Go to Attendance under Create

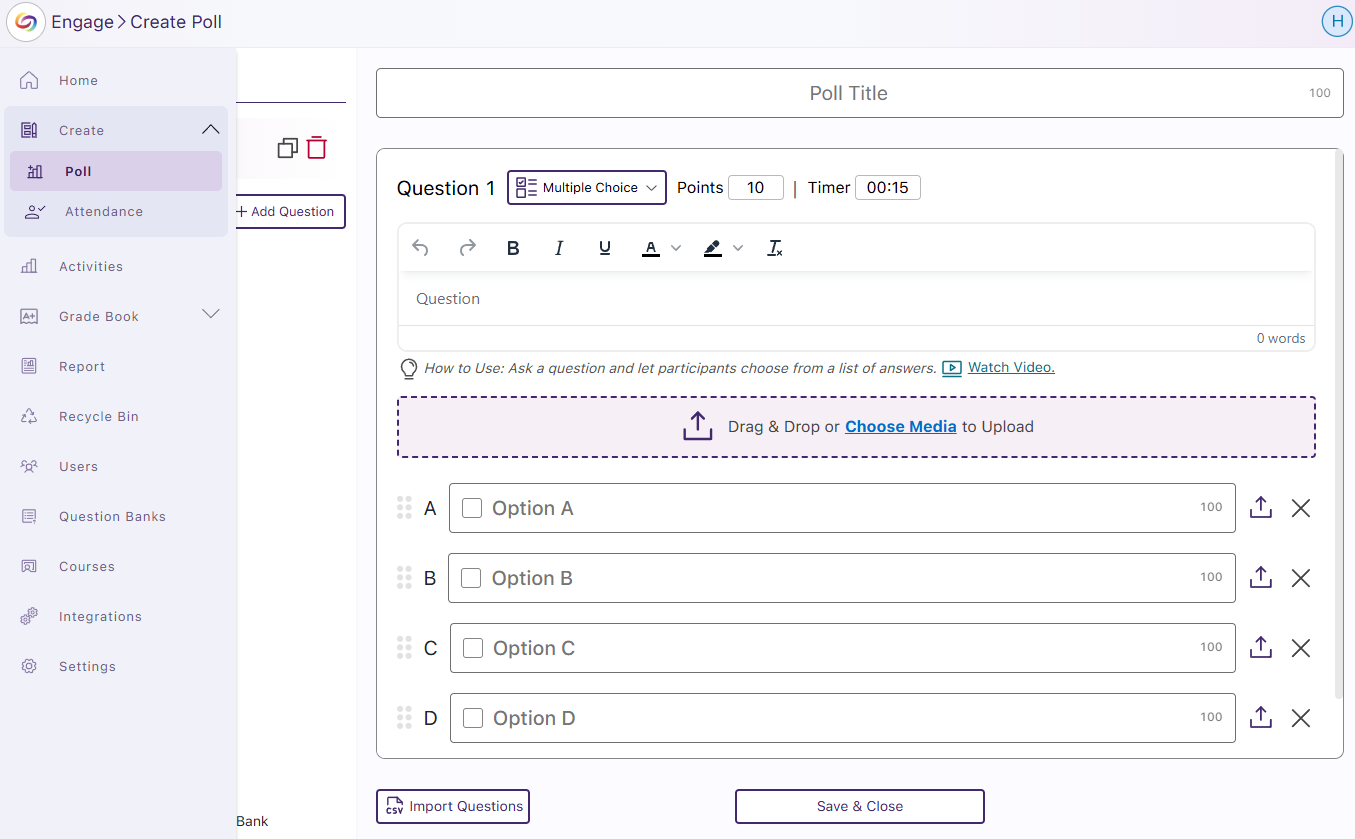[104, 211]
